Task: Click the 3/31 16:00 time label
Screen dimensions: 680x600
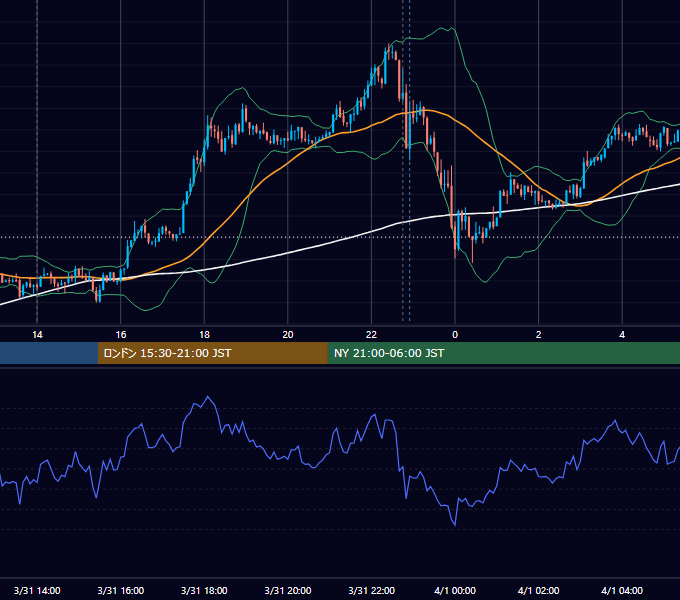Action: coord(121,590)
